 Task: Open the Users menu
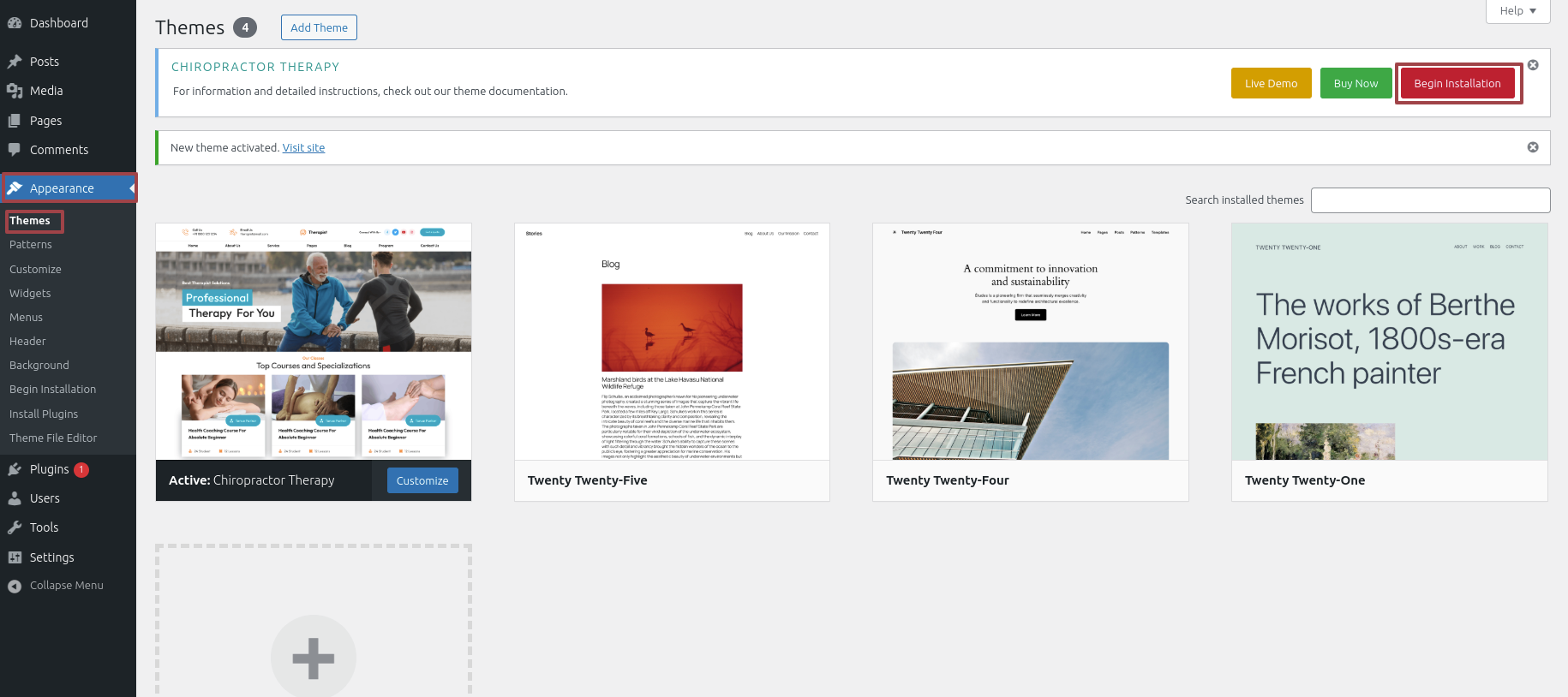pos(68,498)
